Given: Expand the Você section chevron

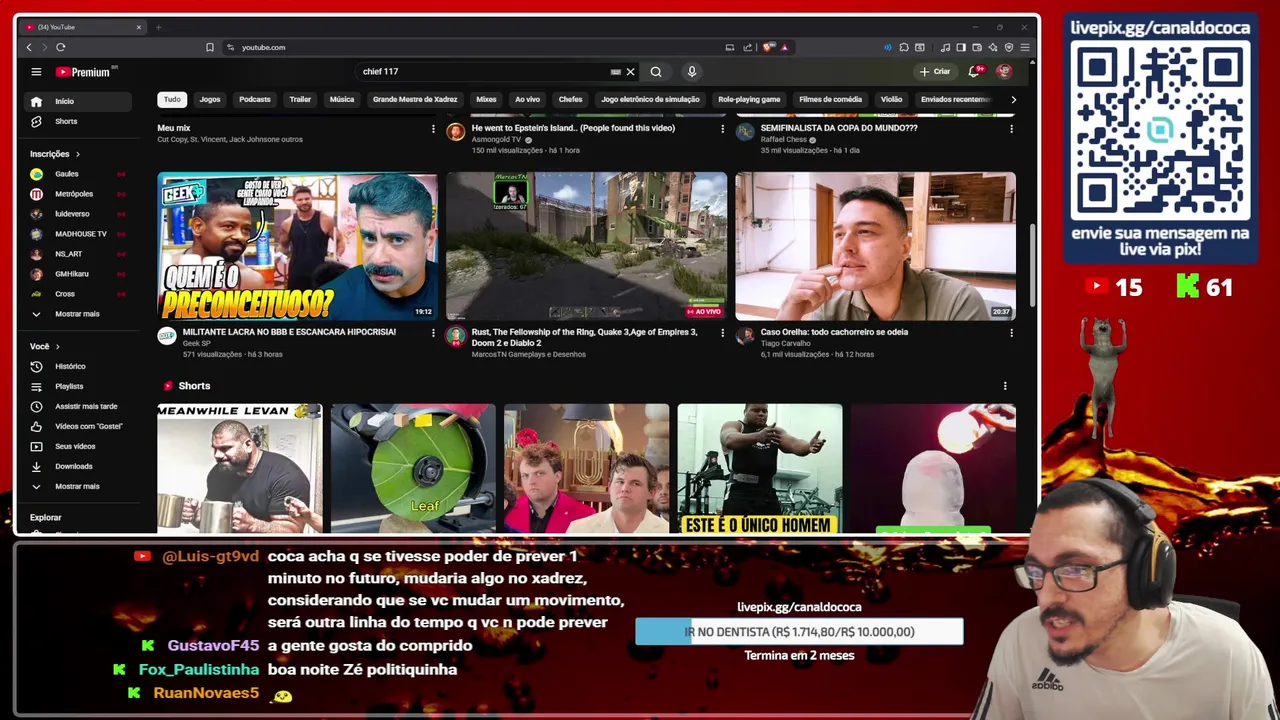Looking at the screenshot, I should pyautogui.click(x=57, y=346).
